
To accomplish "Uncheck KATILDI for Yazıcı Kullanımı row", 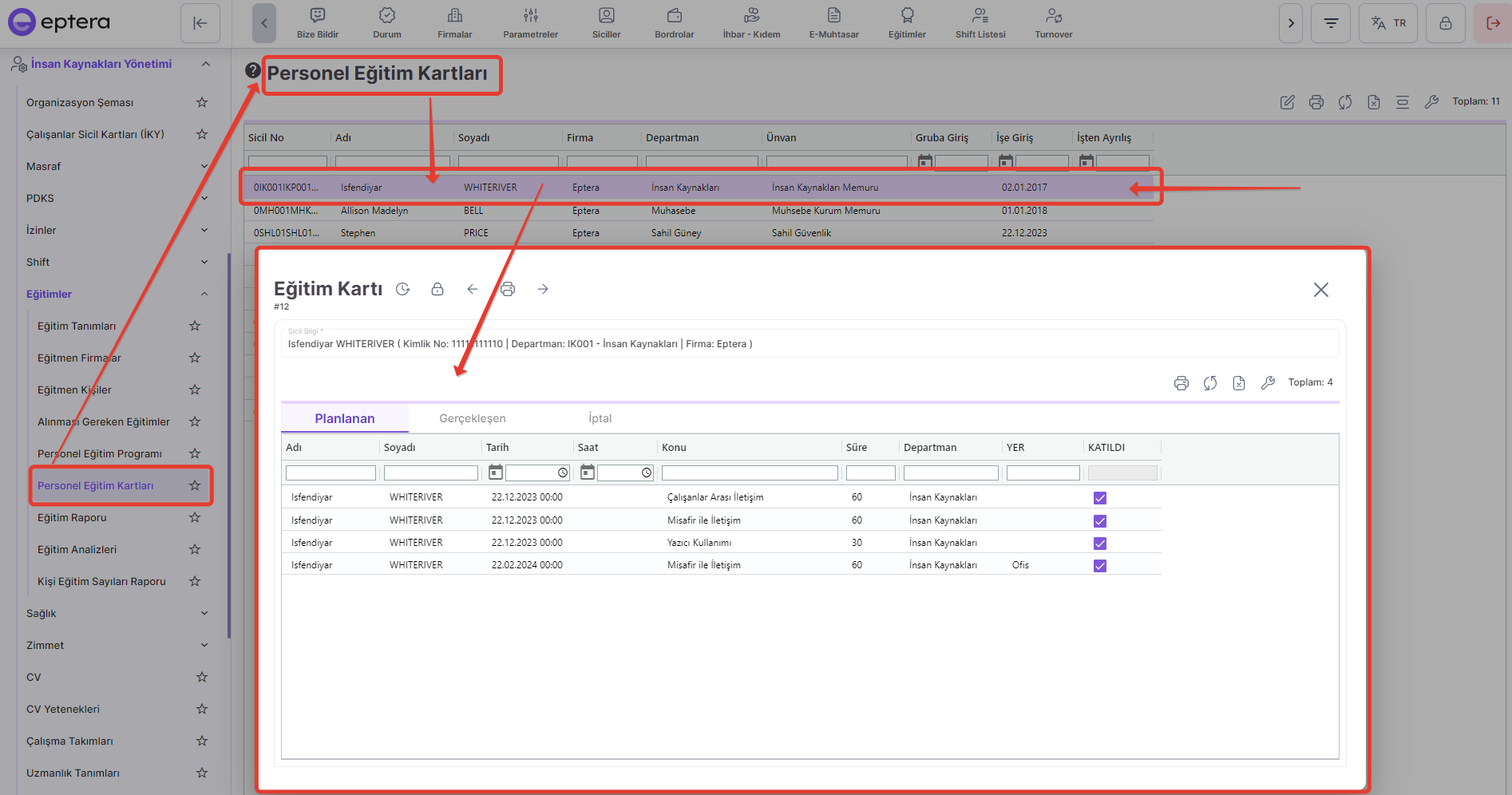I will [1100, 544].
